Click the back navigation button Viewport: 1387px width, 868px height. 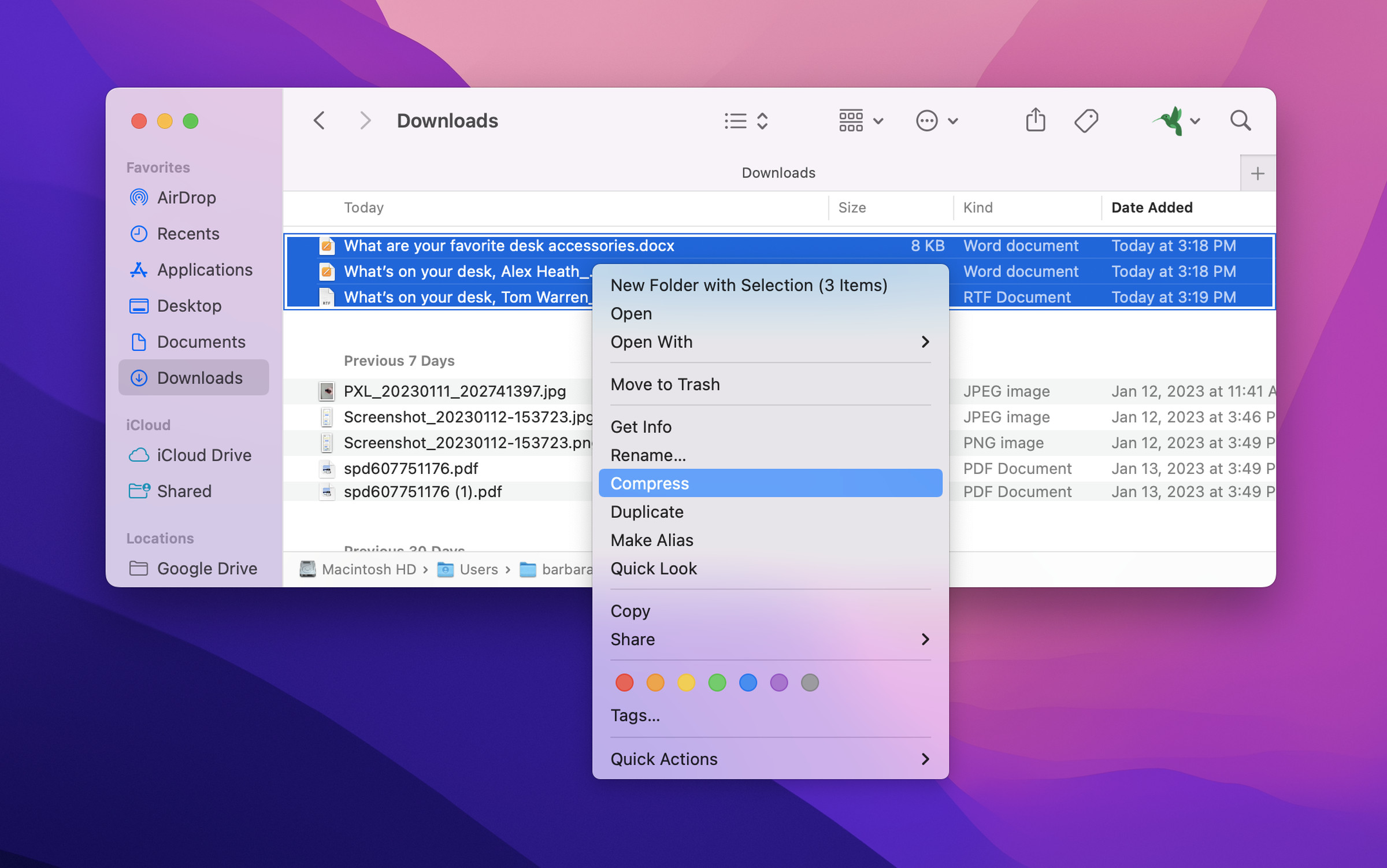point(319,120)
